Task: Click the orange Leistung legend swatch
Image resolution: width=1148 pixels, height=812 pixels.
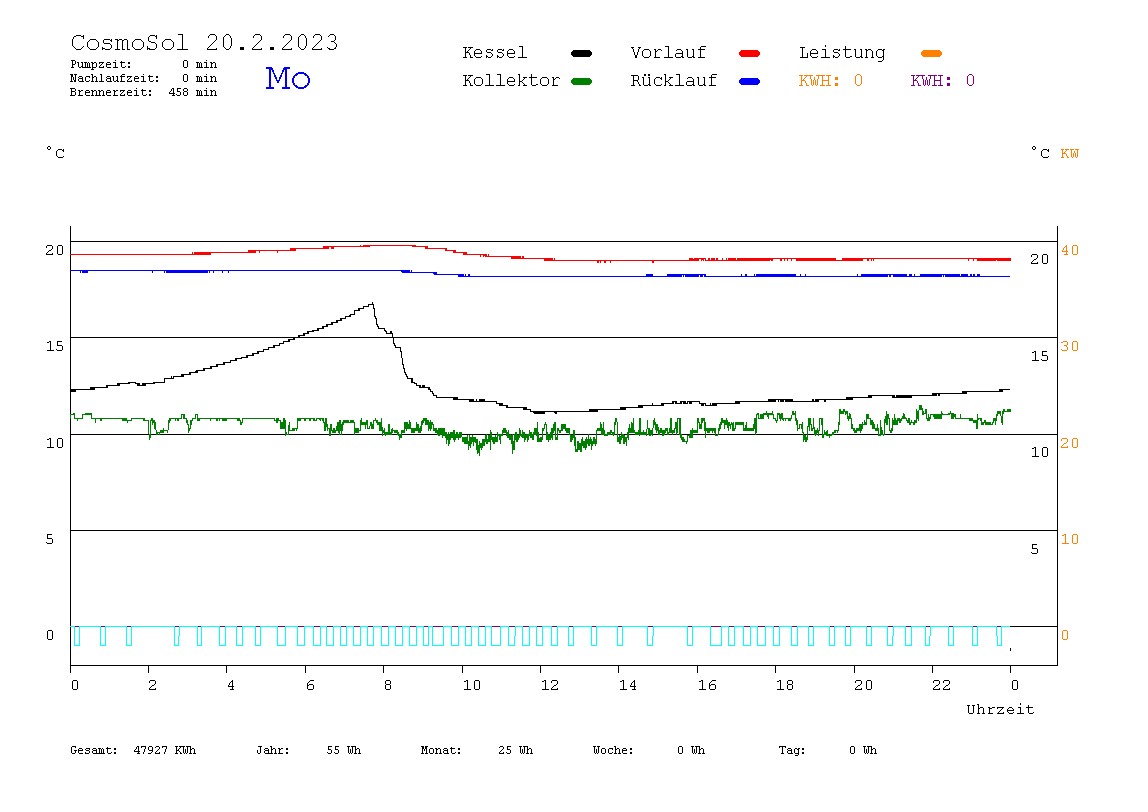Action: 931,53
